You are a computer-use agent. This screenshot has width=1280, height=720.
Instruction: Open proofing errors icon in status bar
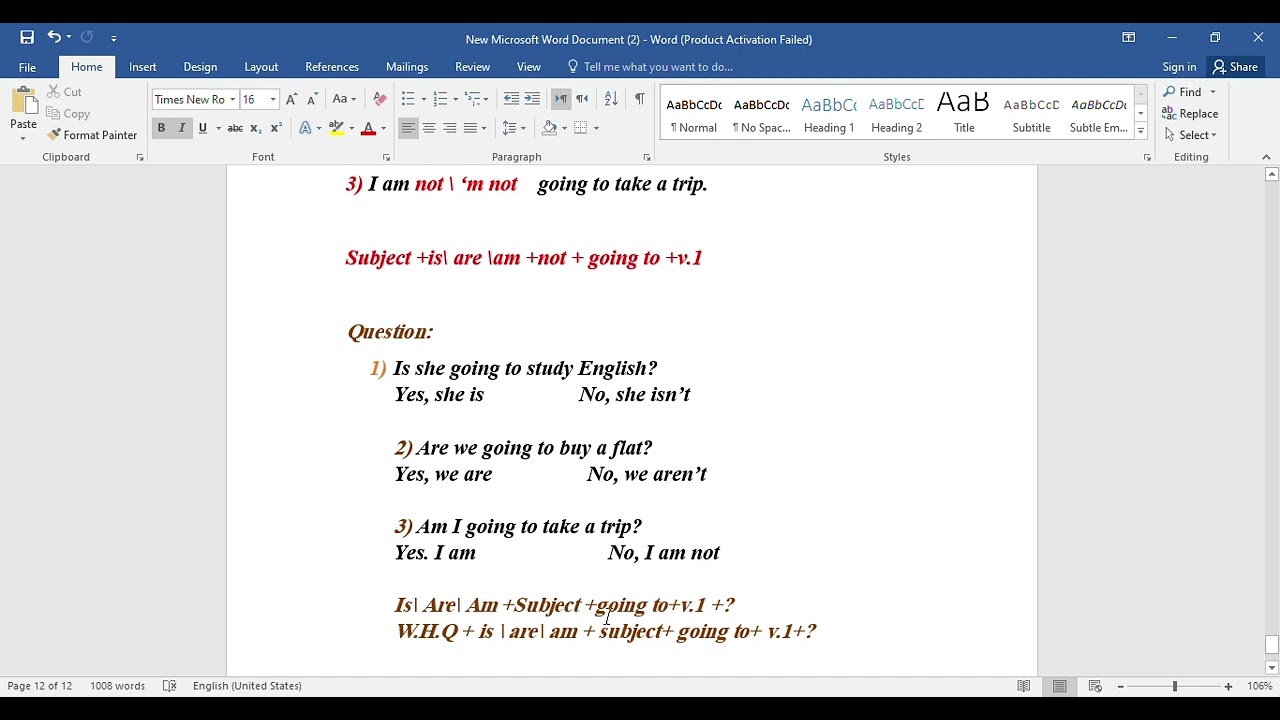[170, 686]
